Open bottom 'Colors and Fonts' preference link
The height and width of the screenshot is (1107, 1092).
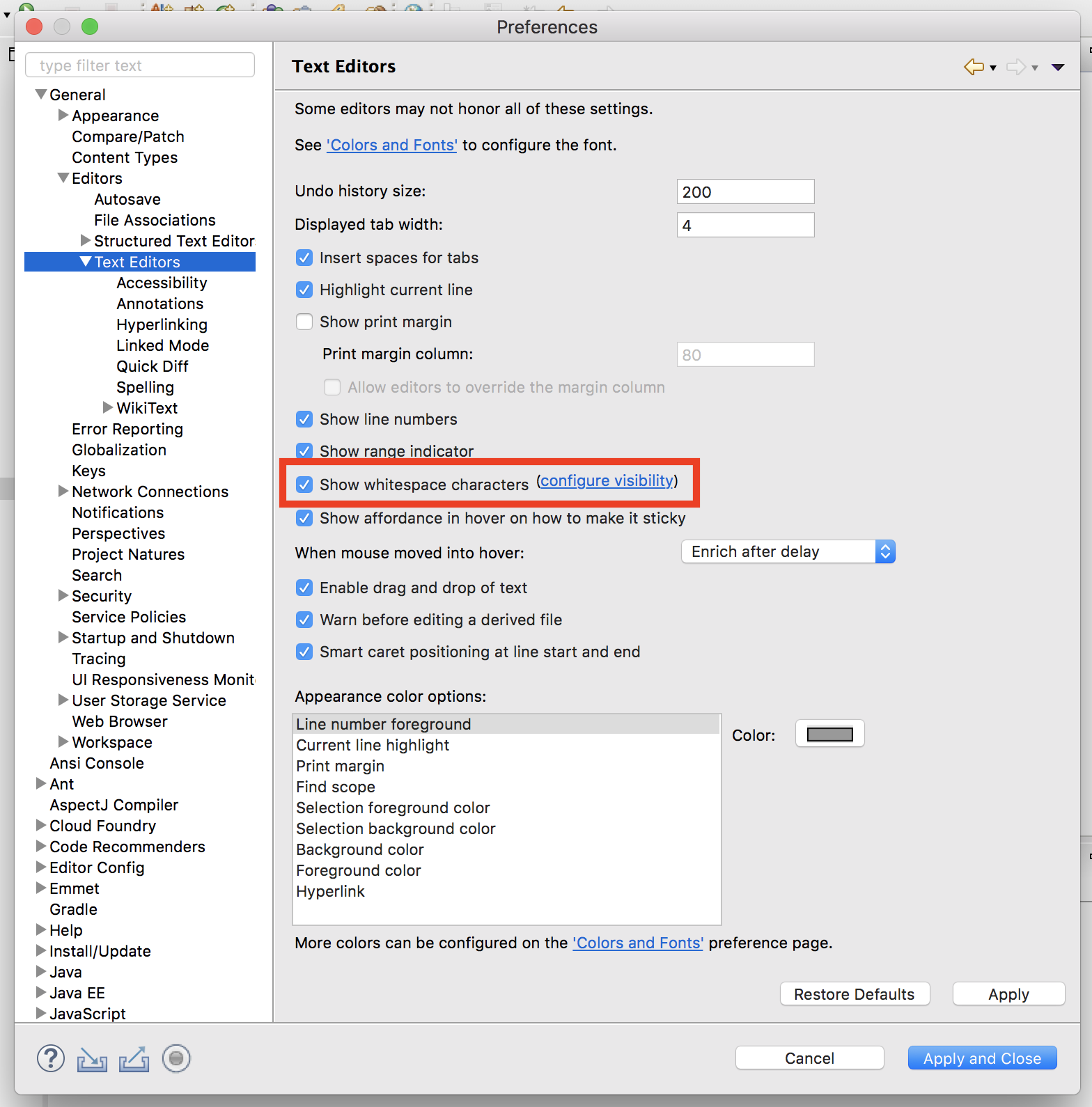click(638, 943)
